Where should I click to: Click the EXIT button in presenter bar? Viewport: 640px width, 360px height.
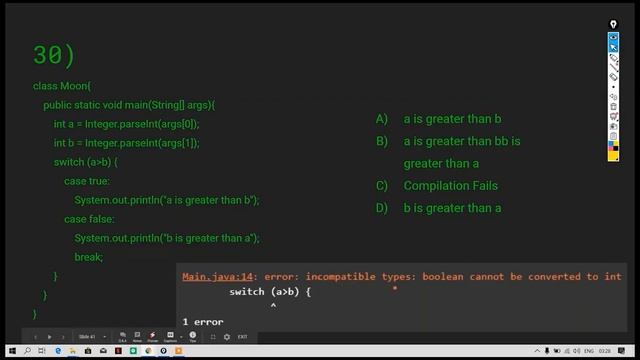[x=242, y=337]
